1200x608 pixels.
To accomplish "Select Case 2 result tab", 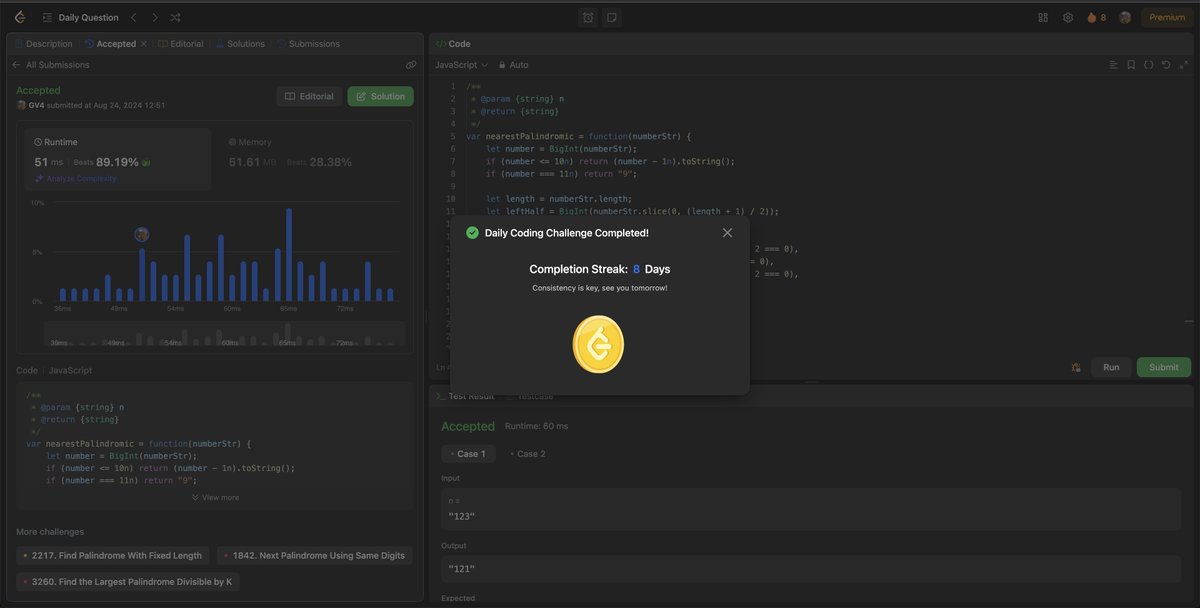I will click(528, 454).
